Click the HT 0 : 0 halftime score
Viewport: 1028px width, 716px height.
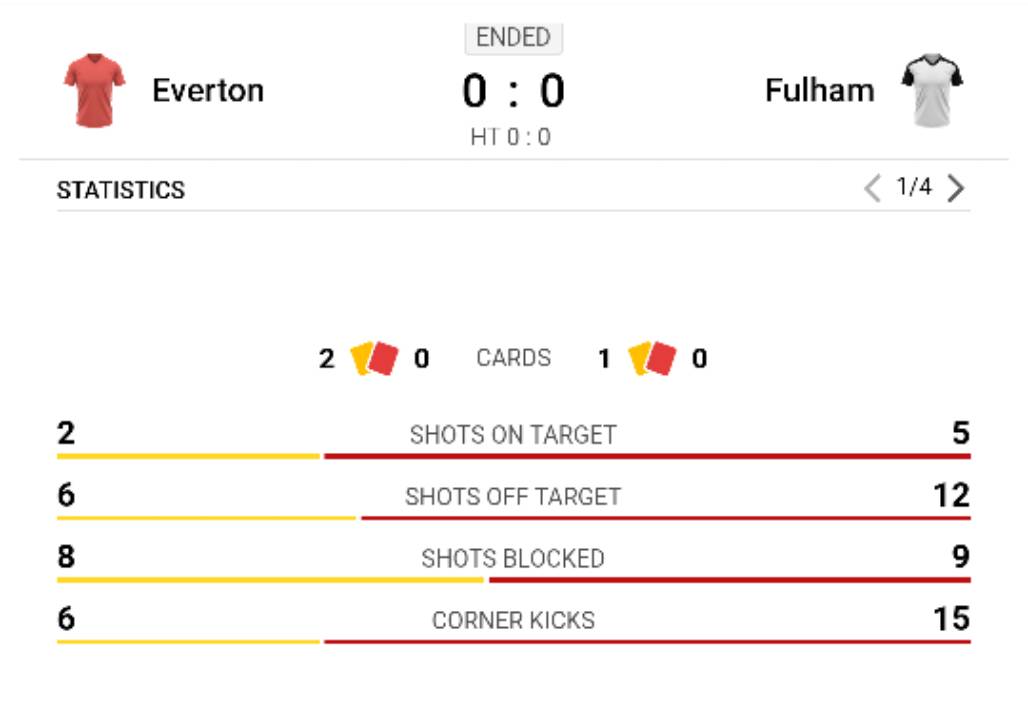click(x=511, y=138)
